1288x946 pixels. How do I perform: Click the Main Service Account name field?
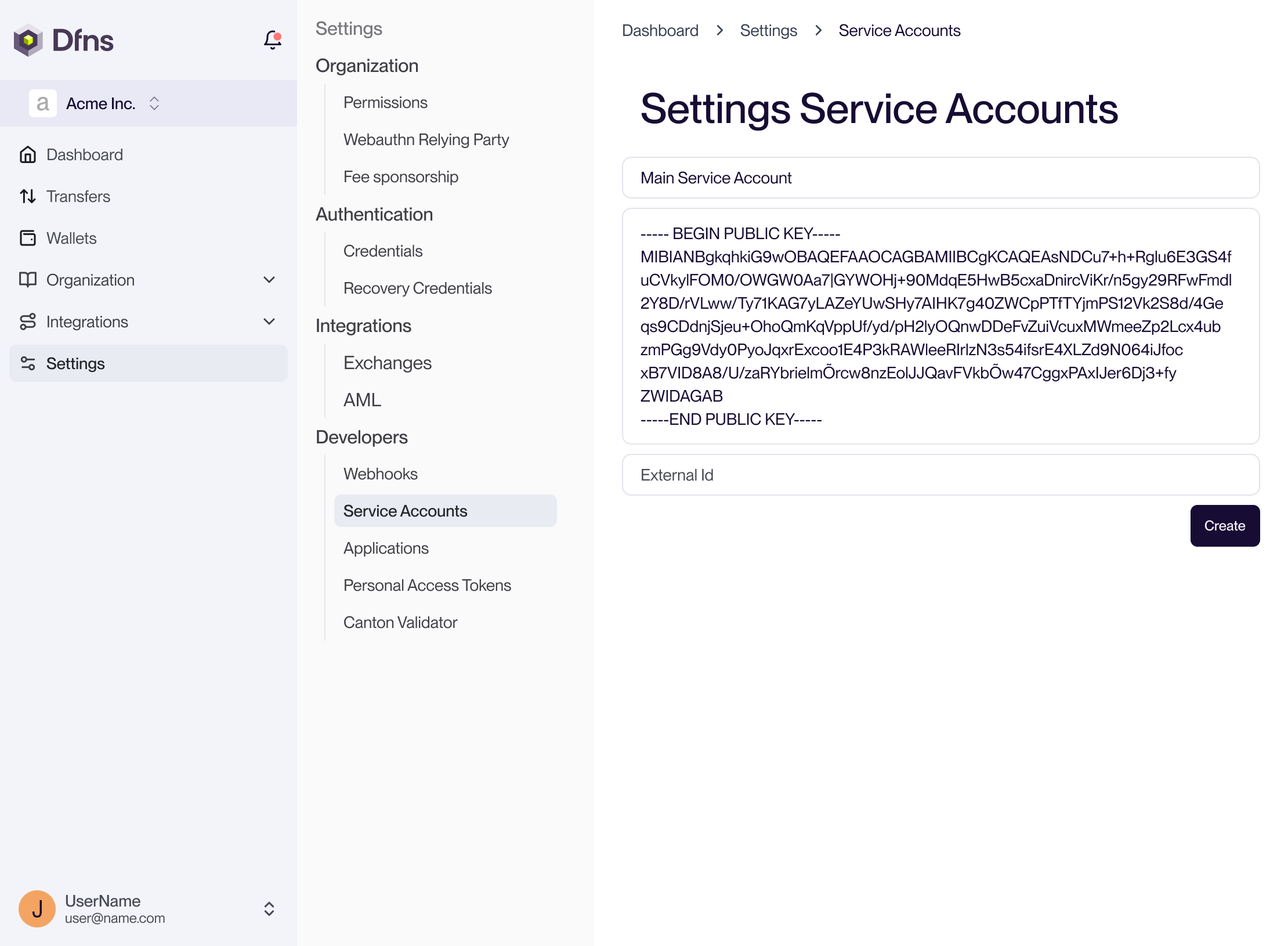point(940,178)
